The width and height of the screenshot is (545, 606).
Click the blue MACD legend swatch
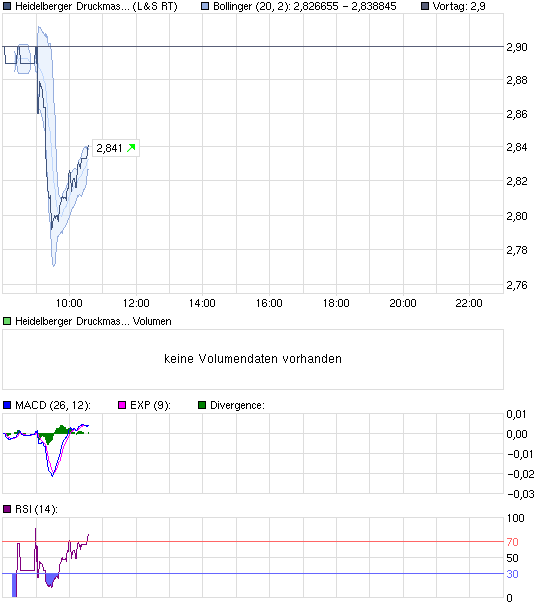(7, 405)
